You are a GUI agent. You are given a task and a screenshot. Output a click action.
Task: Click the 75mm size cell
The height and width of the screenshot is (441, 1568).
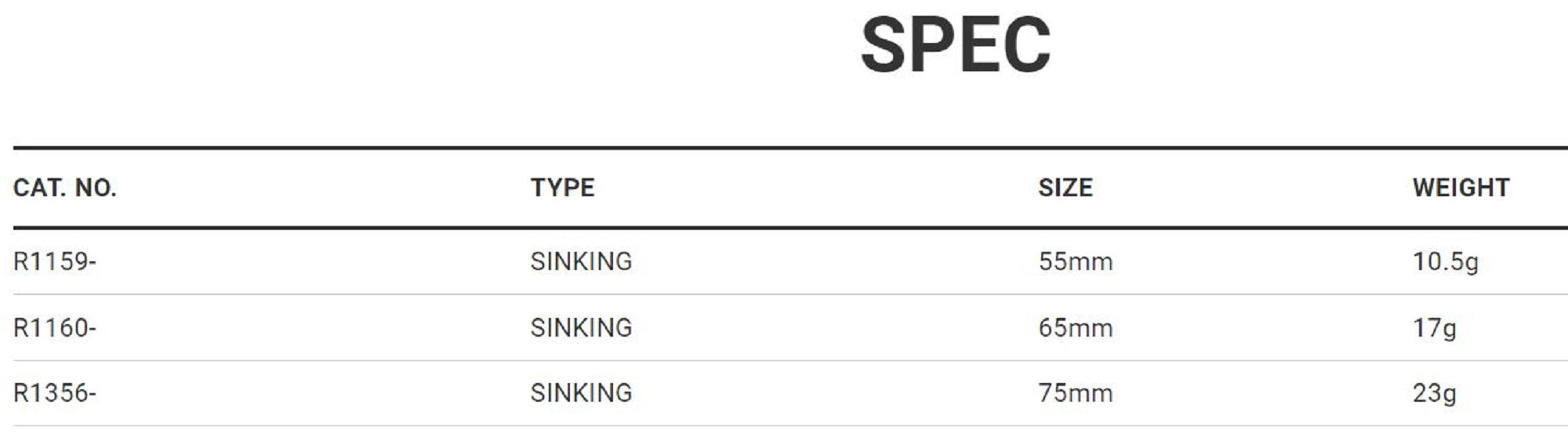pyautogui.click(x=1076, y=392)
